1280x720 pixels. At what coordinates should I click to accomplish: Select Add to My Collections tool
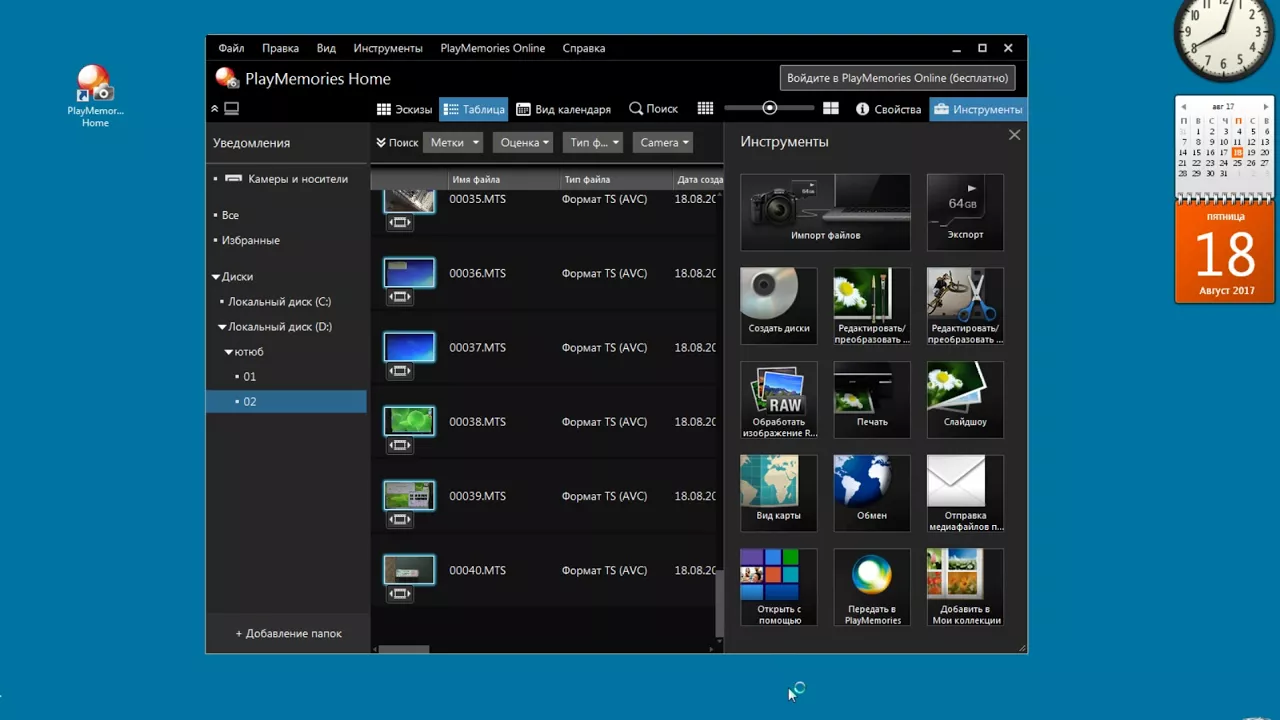click(x=965, y=587)
